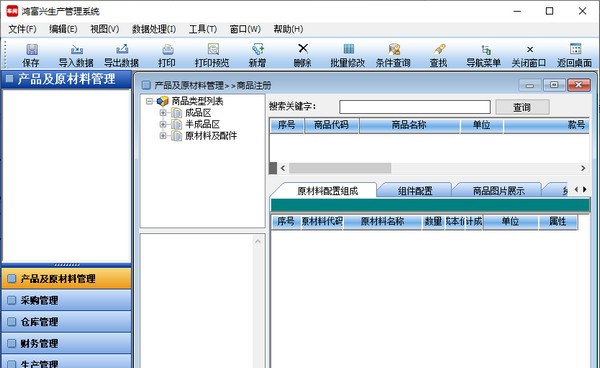Maximize the 商品注册 inner window
600x368 pixels.
[x=554, y=85]
